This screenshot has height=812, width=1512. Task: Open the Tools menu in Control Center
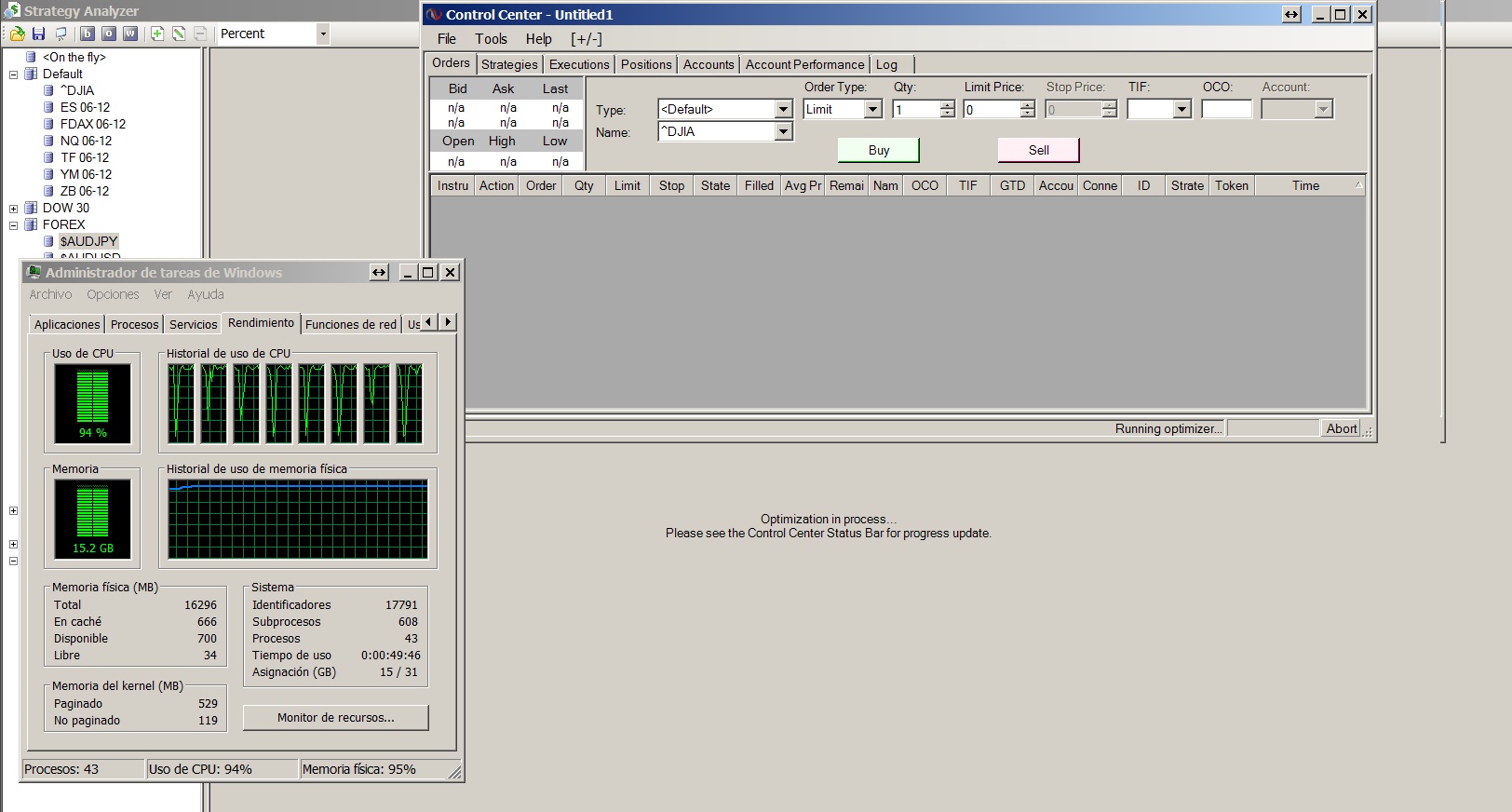(x=491, y=39)
